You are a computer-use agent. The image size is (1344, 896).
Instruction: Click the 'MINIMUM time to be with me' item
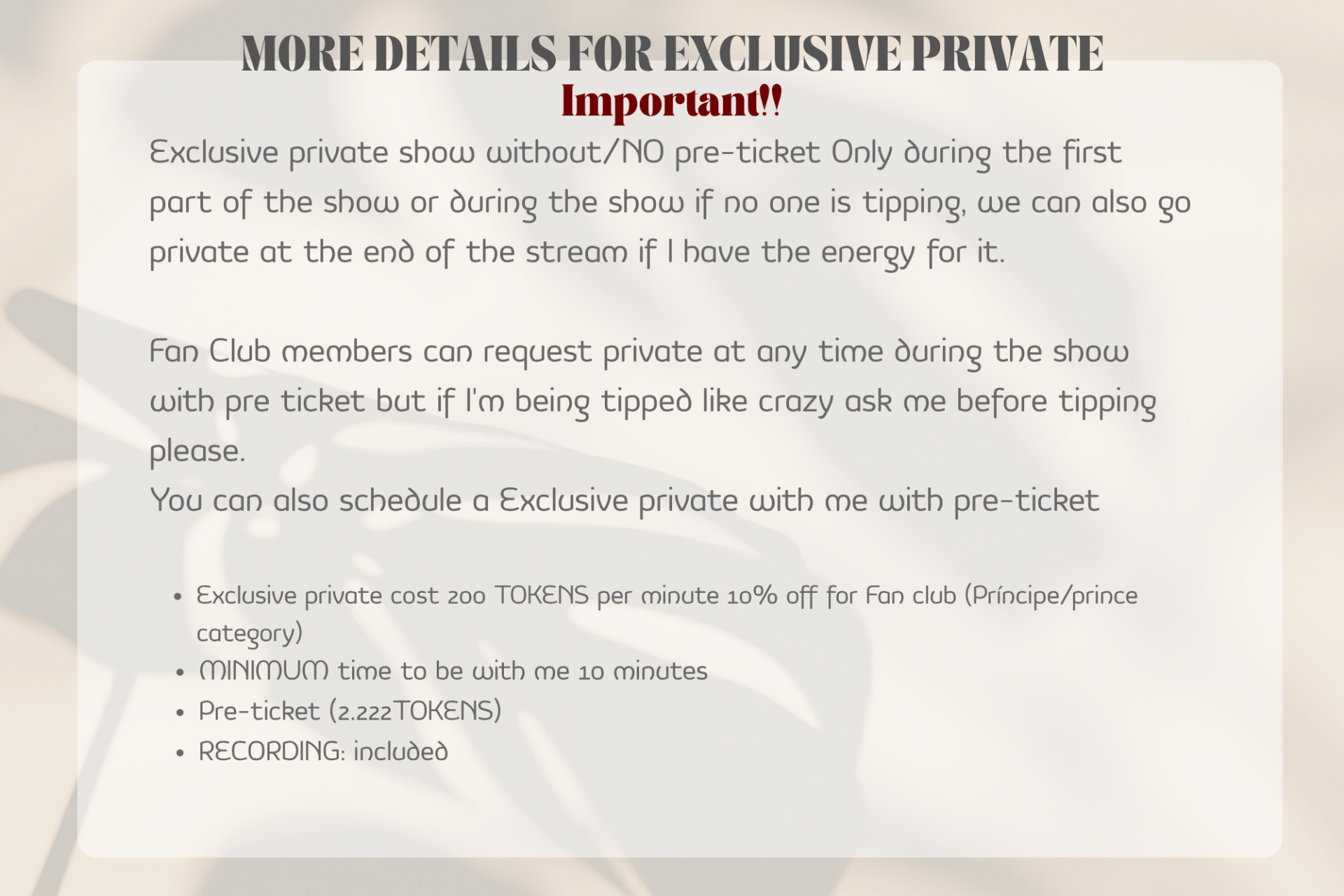pos(453,671)
